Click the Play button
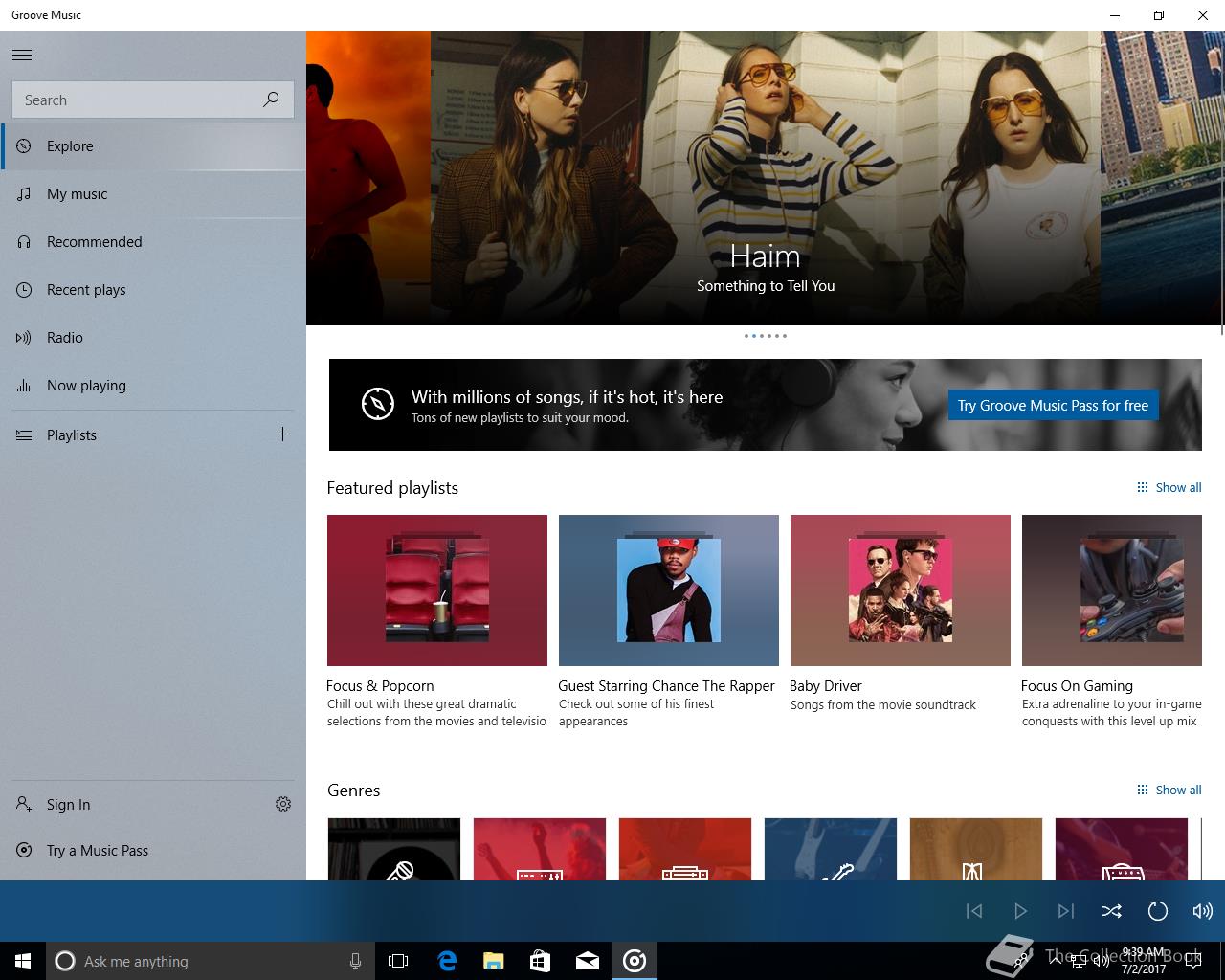 coord(1020,911)
